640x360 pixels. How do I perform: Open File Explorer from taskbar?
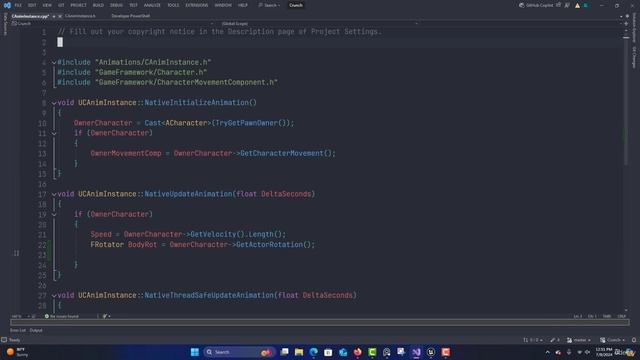(x=299, y=352)
